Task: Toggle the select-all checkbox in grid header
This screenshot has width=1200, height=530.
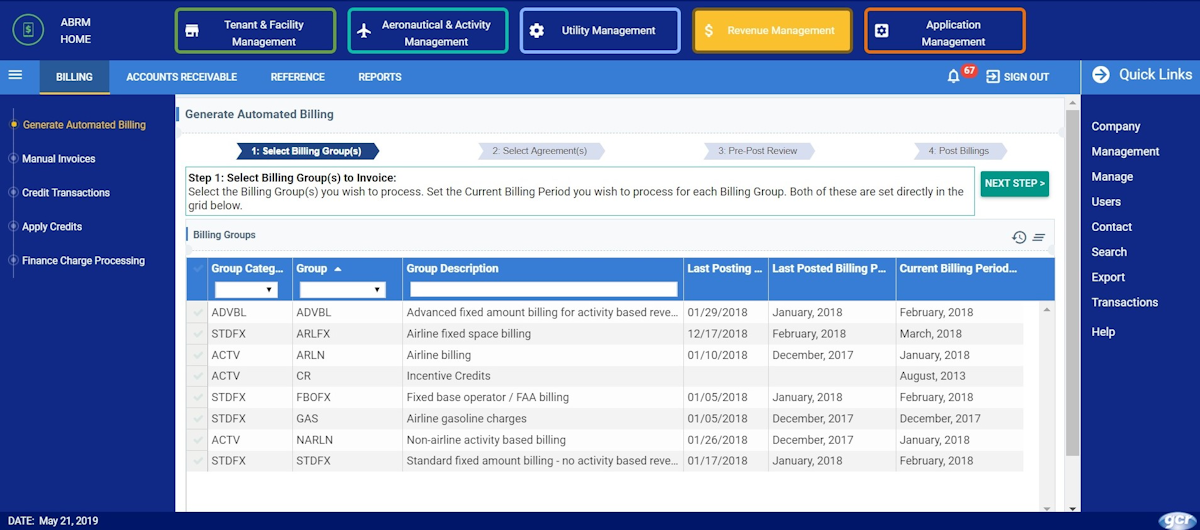Action: [197, 268]
